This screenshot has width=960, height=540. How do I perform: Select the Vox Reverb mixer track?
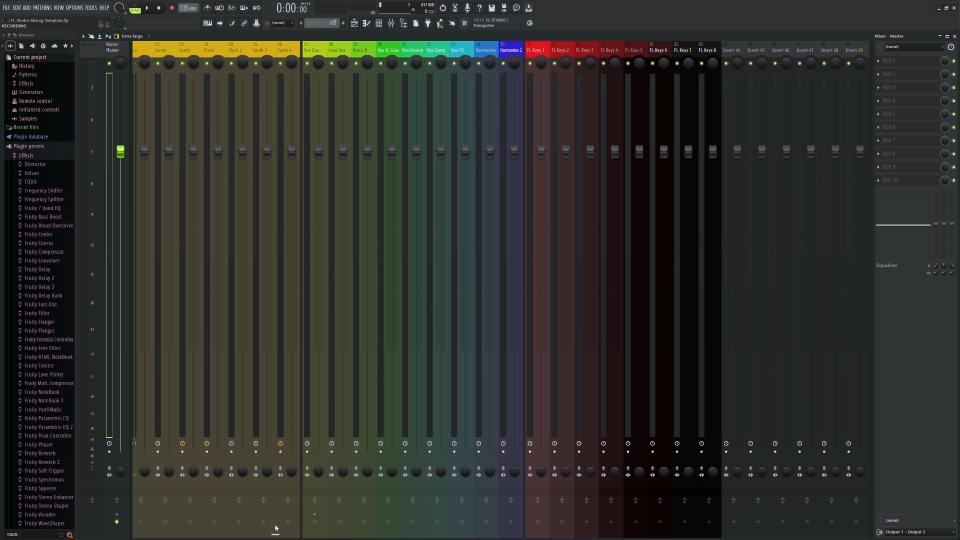tap(413, 48)
